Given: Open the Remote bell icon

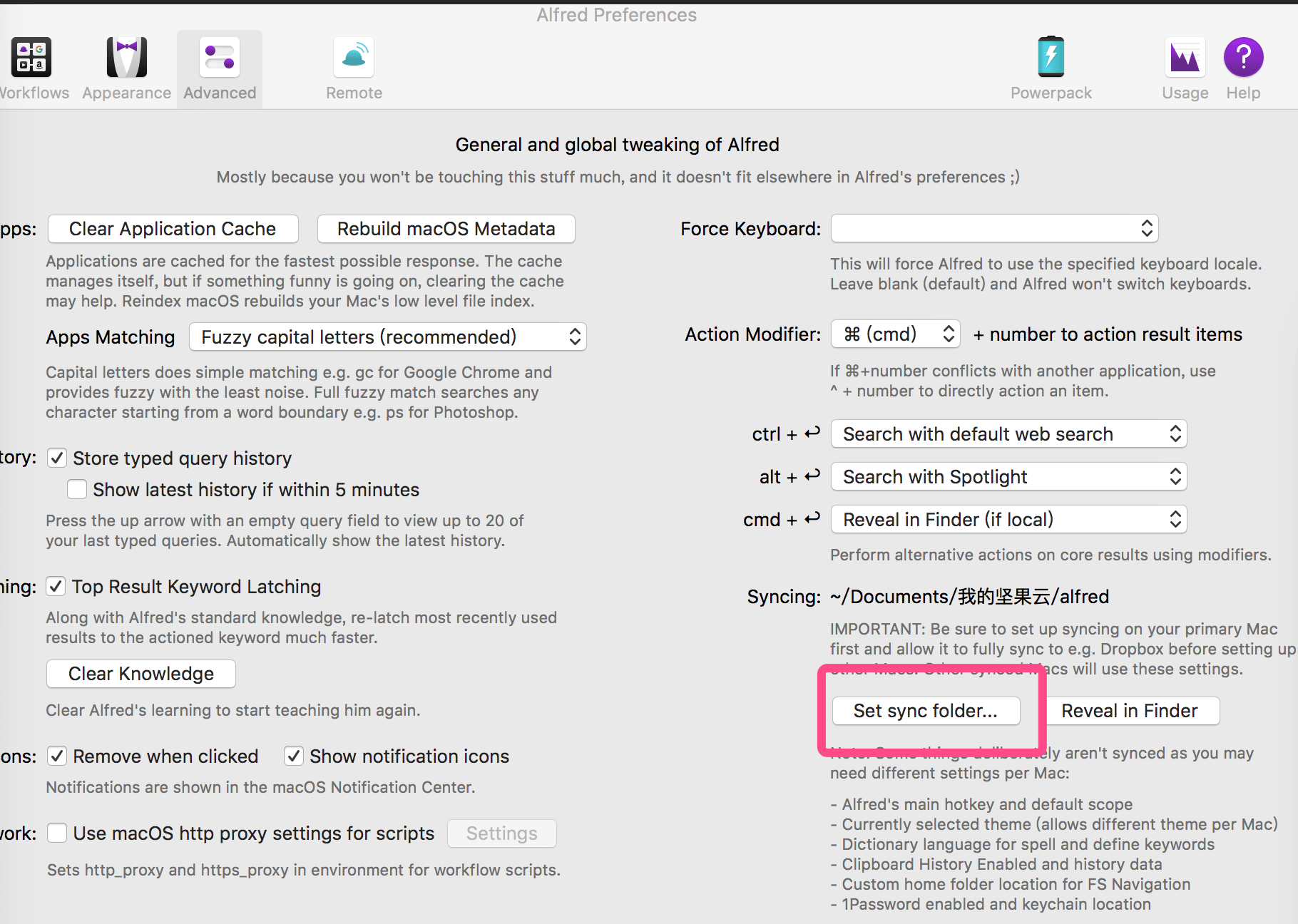Looking at the screenshot, I should 354,57.
